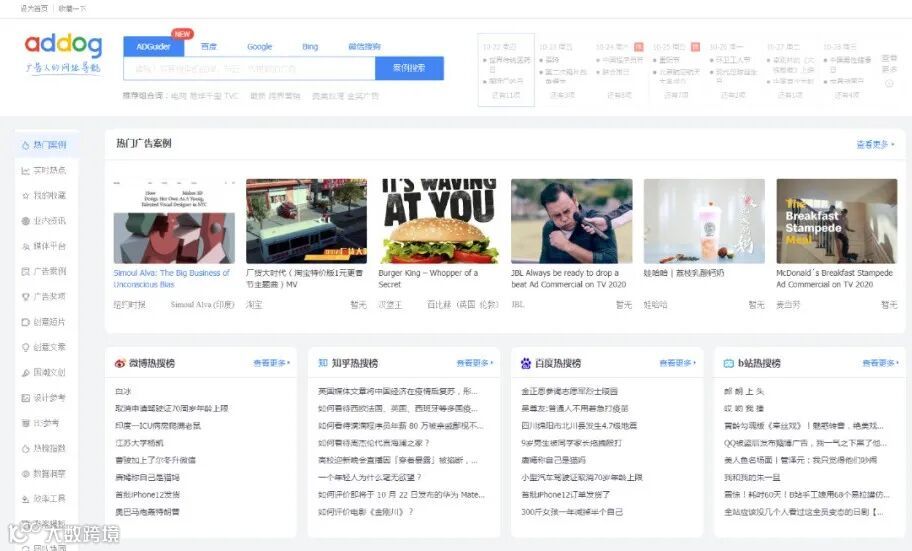
Task: Select the 10-22 calendar day card
Action: [x=506, y=70]
